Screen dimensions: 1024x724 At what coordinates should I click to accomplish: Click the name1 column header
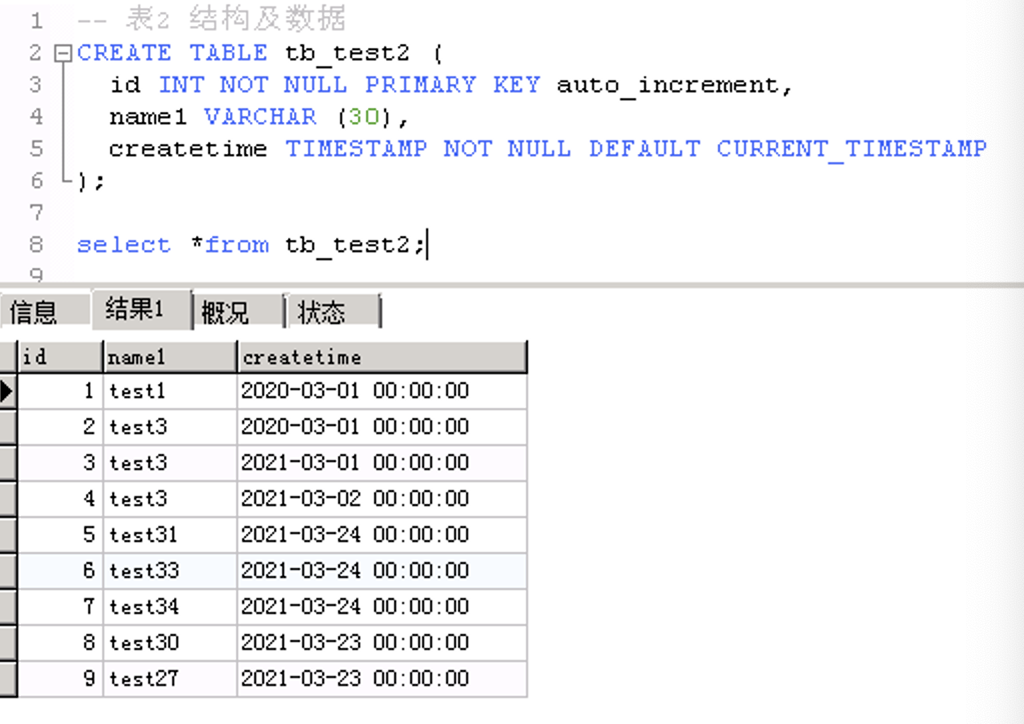point(170,356)
